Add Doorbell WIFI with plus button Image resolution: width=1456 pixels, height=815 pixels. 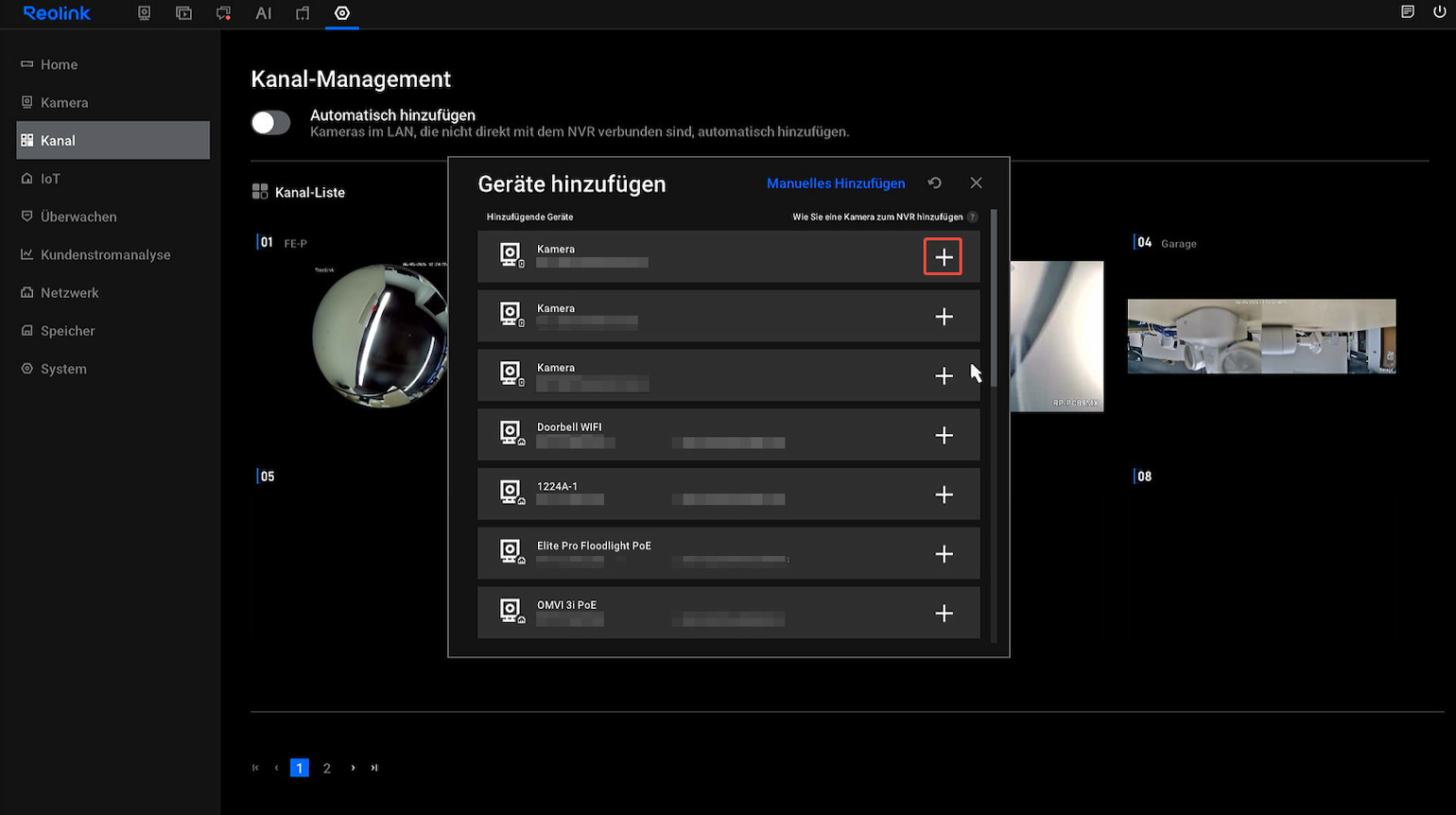pos(944,435)
